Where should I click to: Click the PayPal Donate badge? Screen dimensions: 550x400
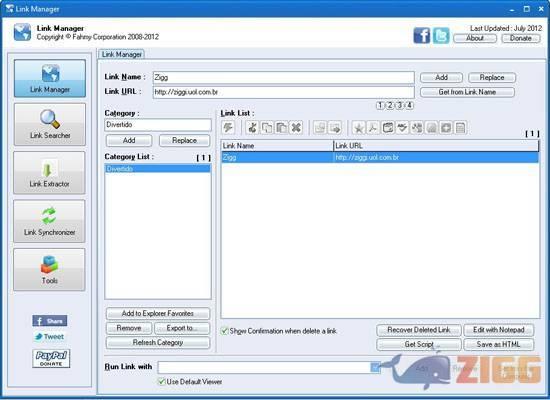click(x=51, y=358)
